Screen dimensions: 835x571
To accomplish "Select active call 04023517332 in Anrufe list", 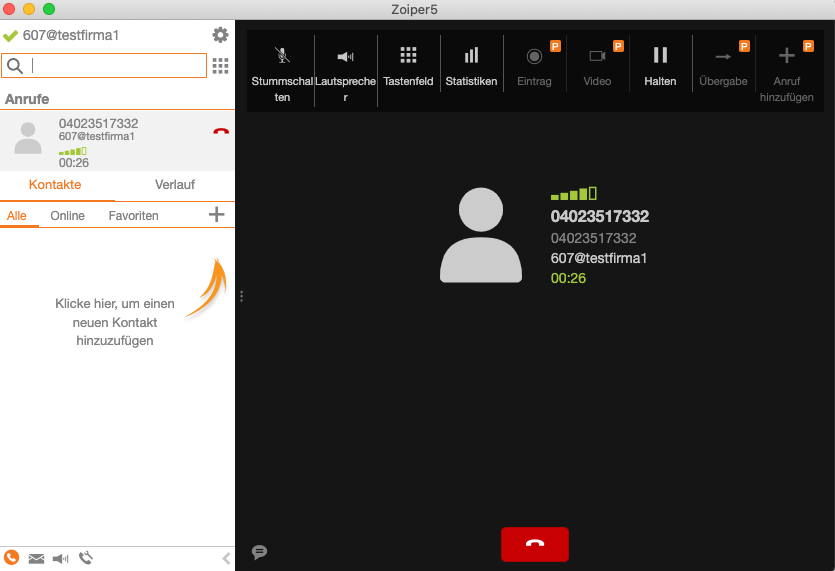I will pos(117,141).
